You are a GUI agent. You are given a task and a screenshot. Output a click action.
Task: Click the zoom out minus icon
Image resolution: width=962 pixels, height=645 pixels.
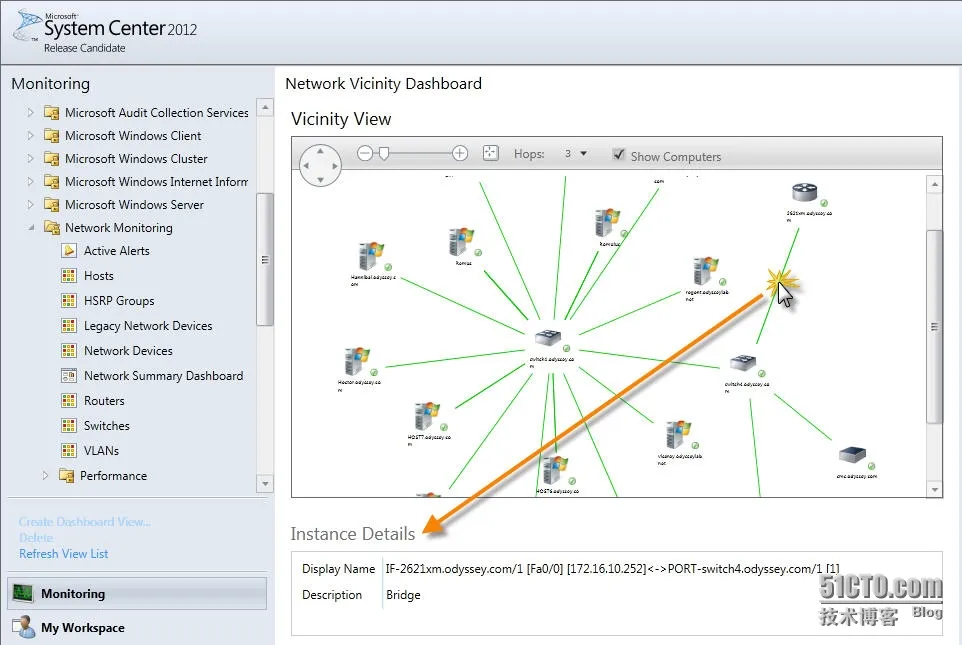pos(364,153)
